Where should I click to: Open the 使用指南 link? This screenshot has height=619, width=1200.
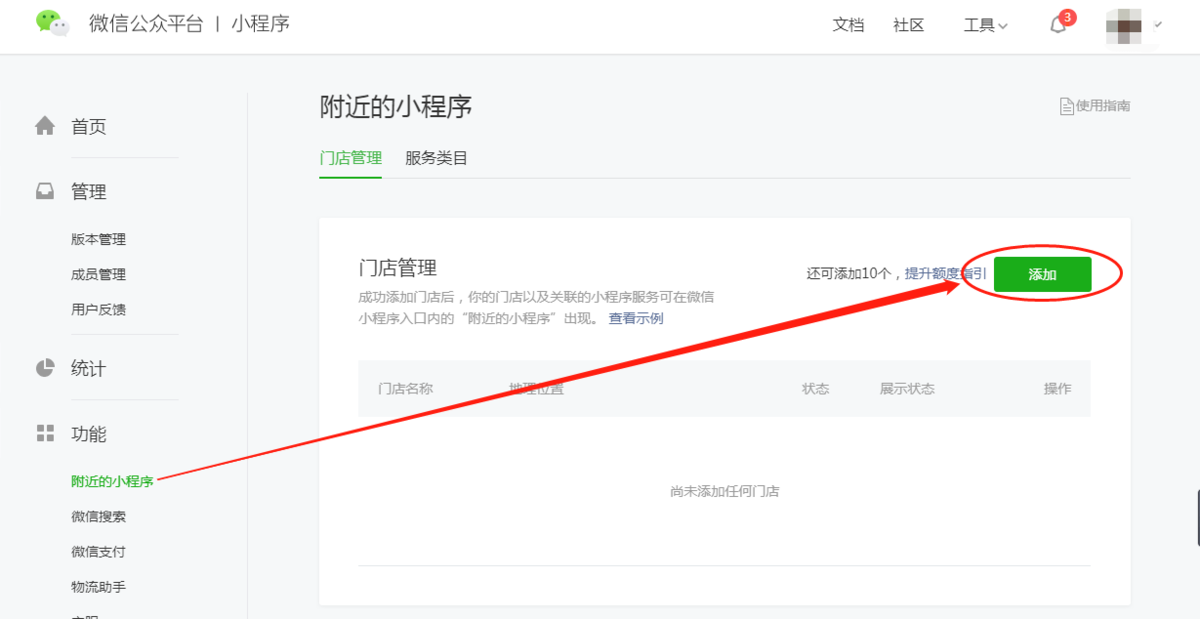[x=1103, y=106]
